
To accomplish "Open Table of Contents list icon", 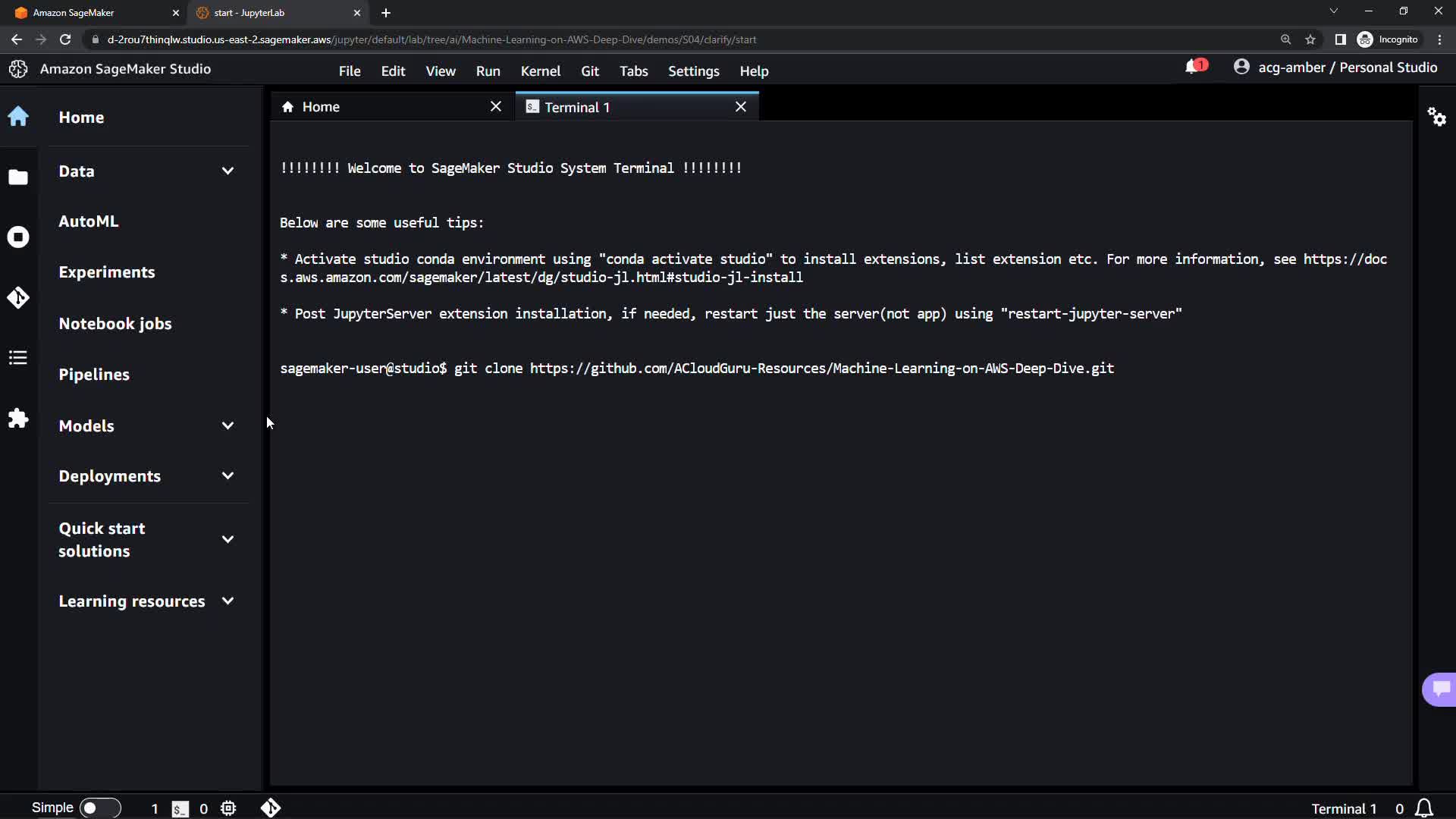I will click(x=18, y=358).
